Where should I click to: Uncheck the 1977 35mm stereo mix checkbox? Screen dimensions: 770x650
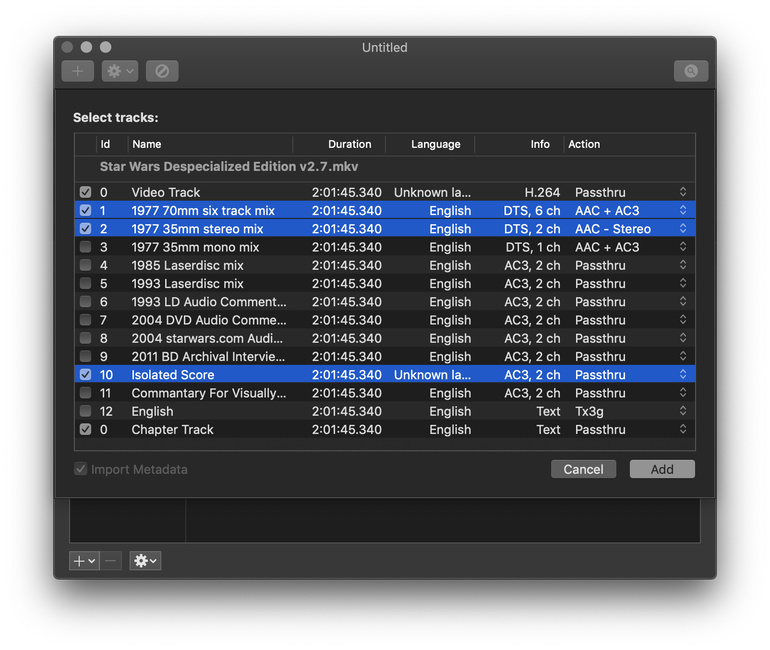pos(85,228)
